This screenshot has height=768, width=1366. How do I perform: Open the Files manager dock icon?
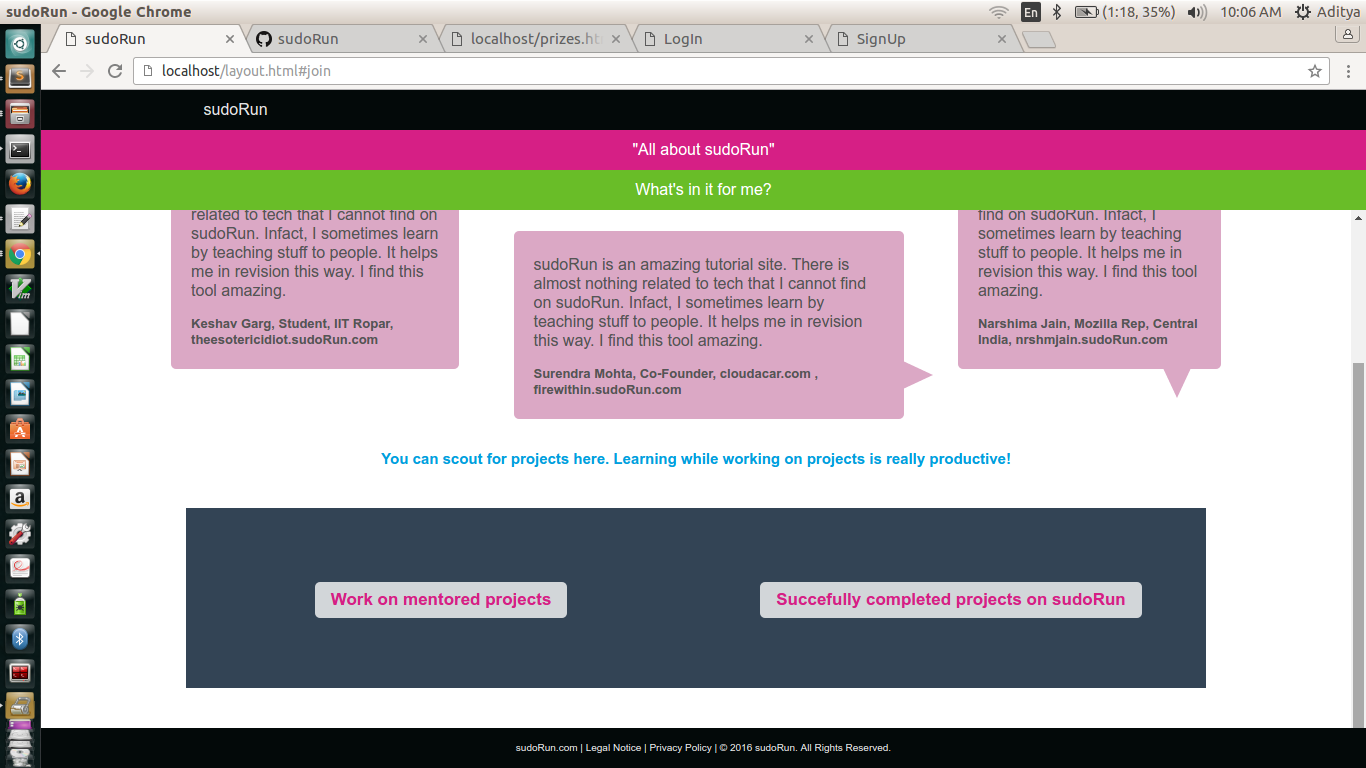tap(20, 113)
